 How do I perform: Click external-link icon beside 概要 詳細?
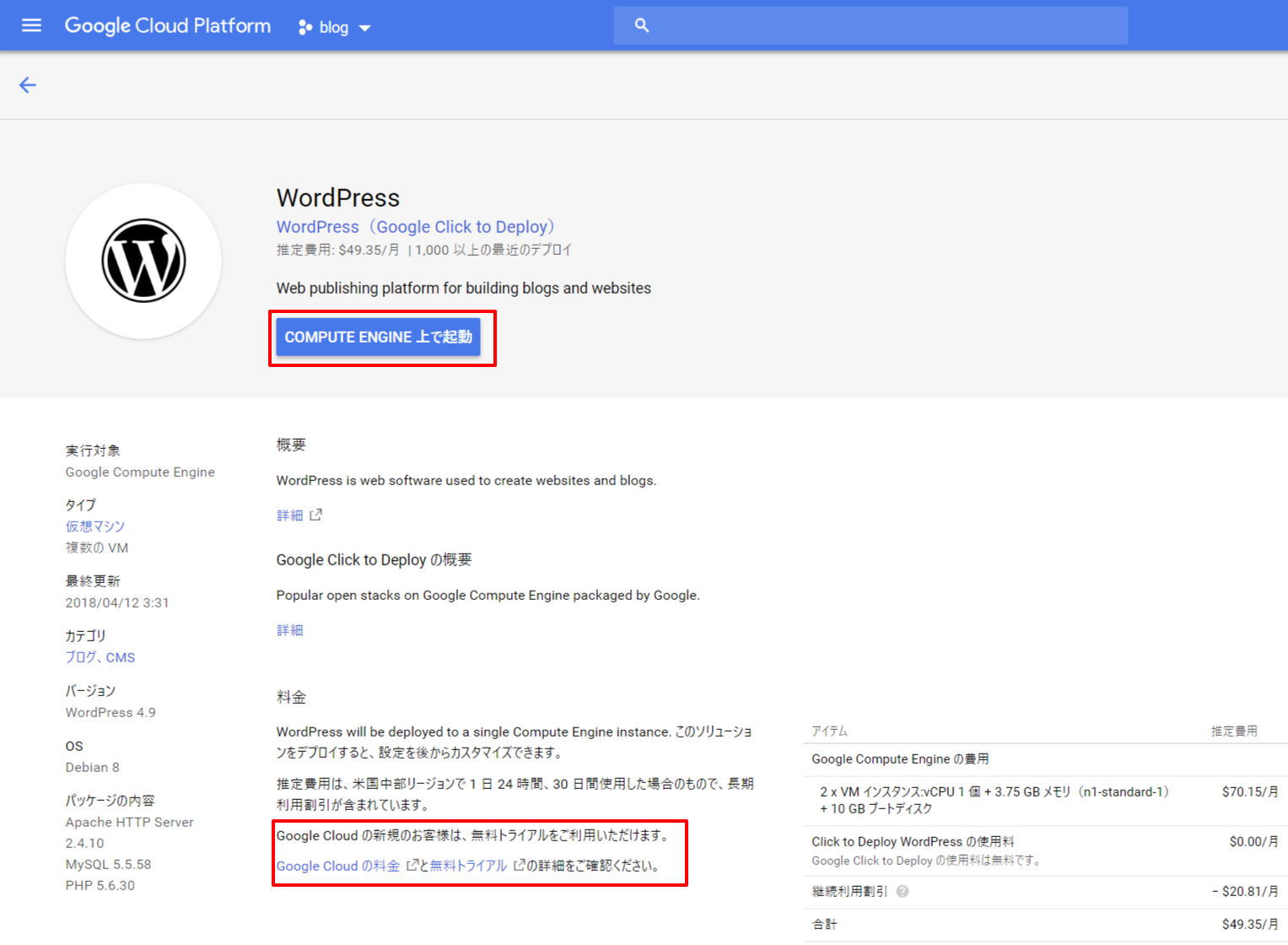(316, 515)
